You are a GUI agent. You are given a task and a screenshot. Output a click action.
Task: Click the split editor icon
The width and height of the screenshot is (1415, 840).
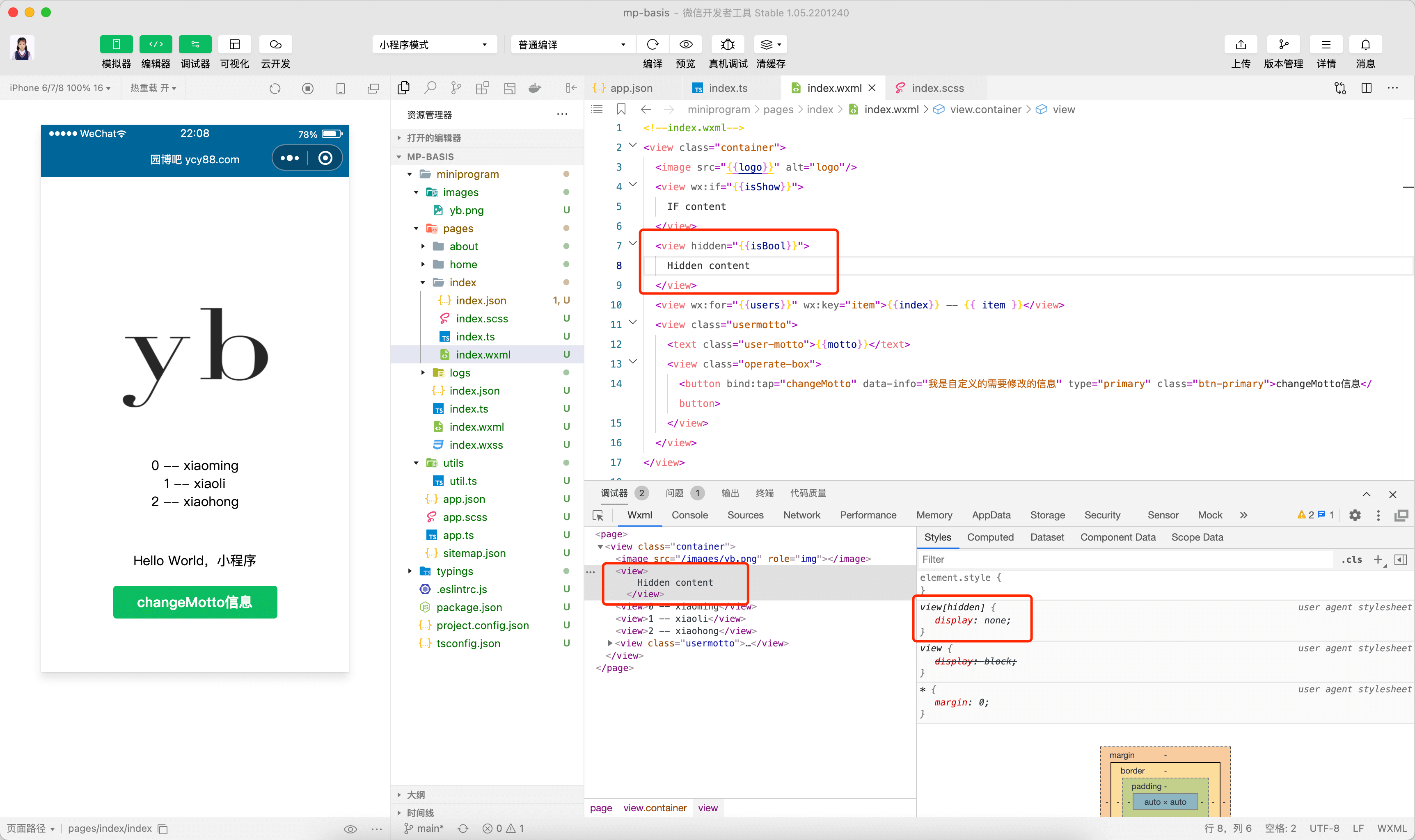[x=1366, y=88]
